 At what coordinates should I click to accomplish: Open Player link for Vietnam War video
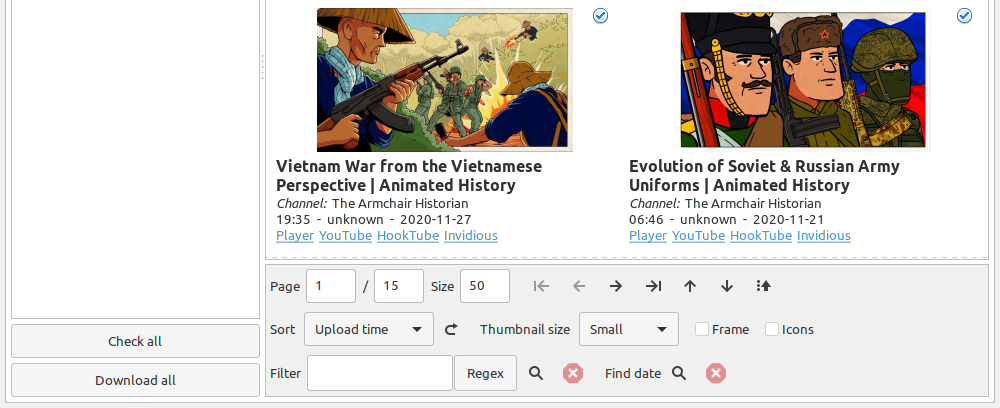coord(295,236)
